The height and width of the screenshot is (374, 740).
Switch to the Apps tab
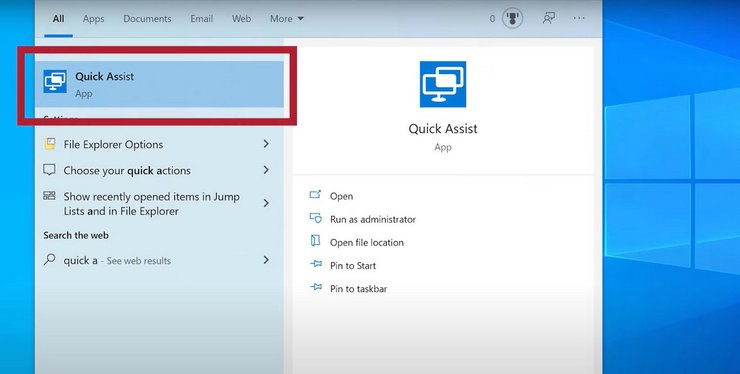[93, 19]
